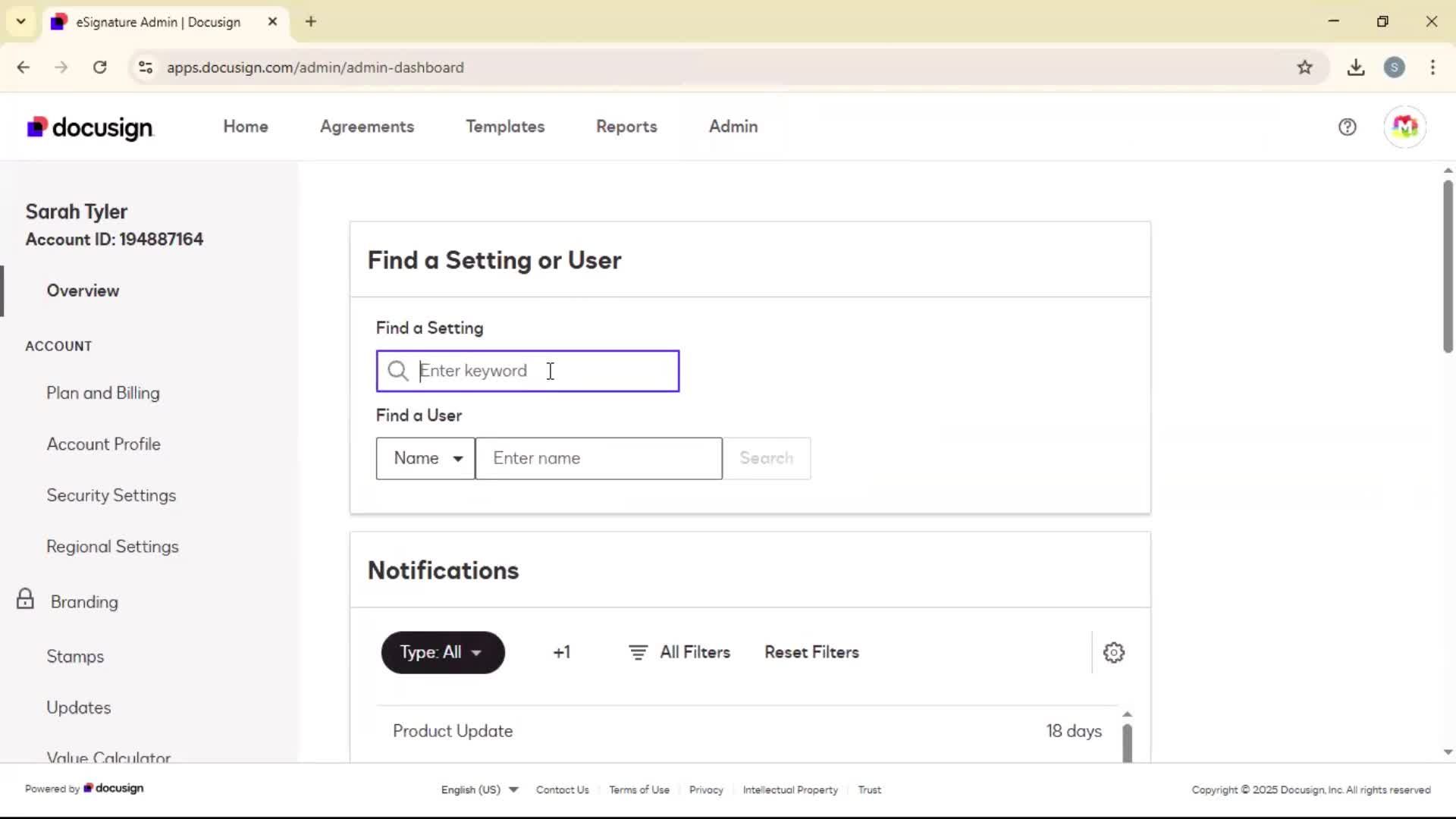Click the page scroll-down arrow
This screenshot has width=1456, height=819.
click(1448, 752)
